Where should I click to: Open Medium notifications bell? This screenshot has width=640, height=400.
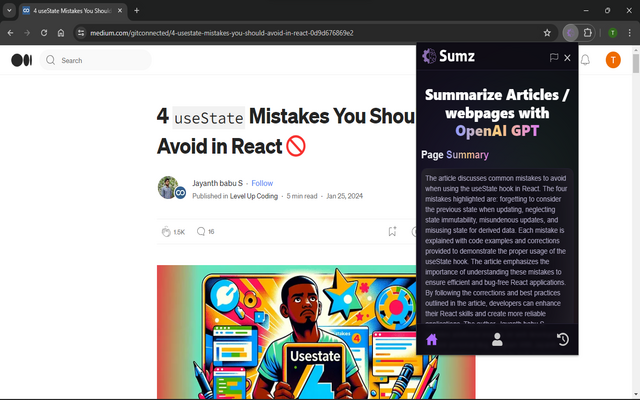(x=585, y=60)
